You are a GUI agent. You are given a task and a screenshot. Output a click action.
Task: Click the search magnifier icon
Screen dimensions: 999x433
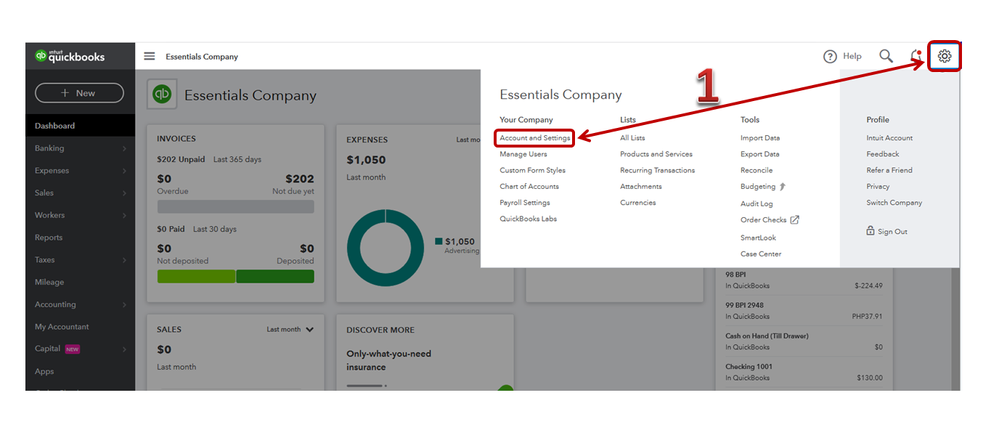886,56
